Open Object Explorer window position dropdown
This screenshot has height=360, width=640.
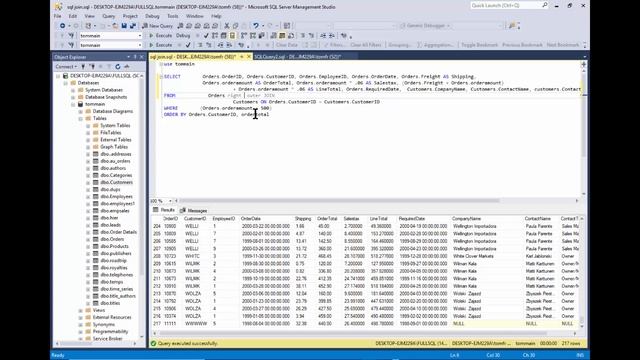(x=129, y=57)
